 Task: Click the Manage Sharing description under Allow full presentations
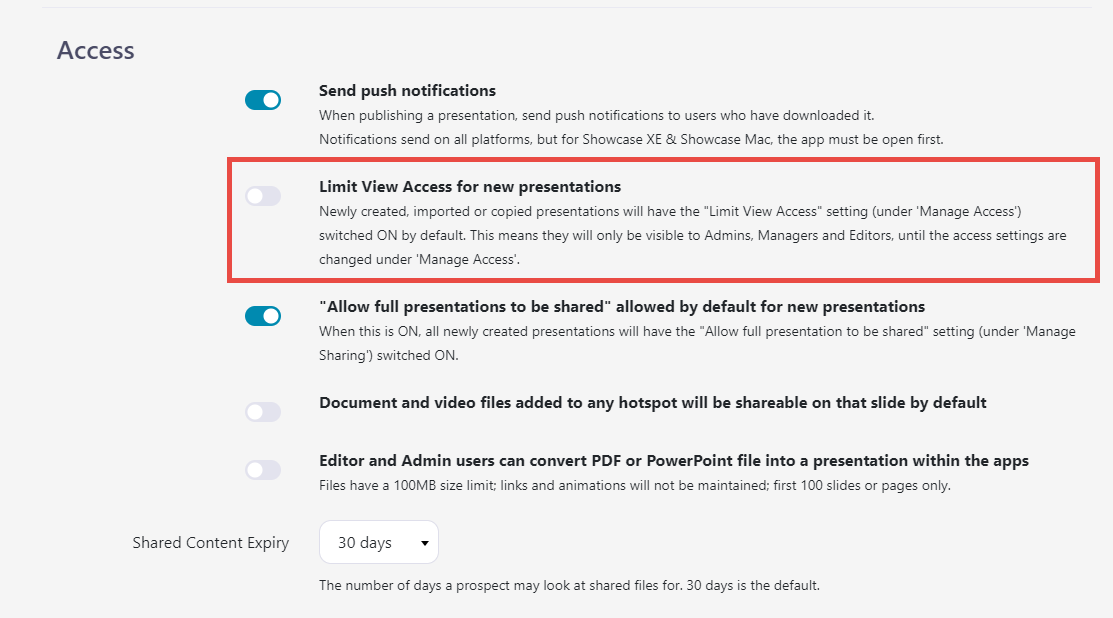tap(696, 342)
